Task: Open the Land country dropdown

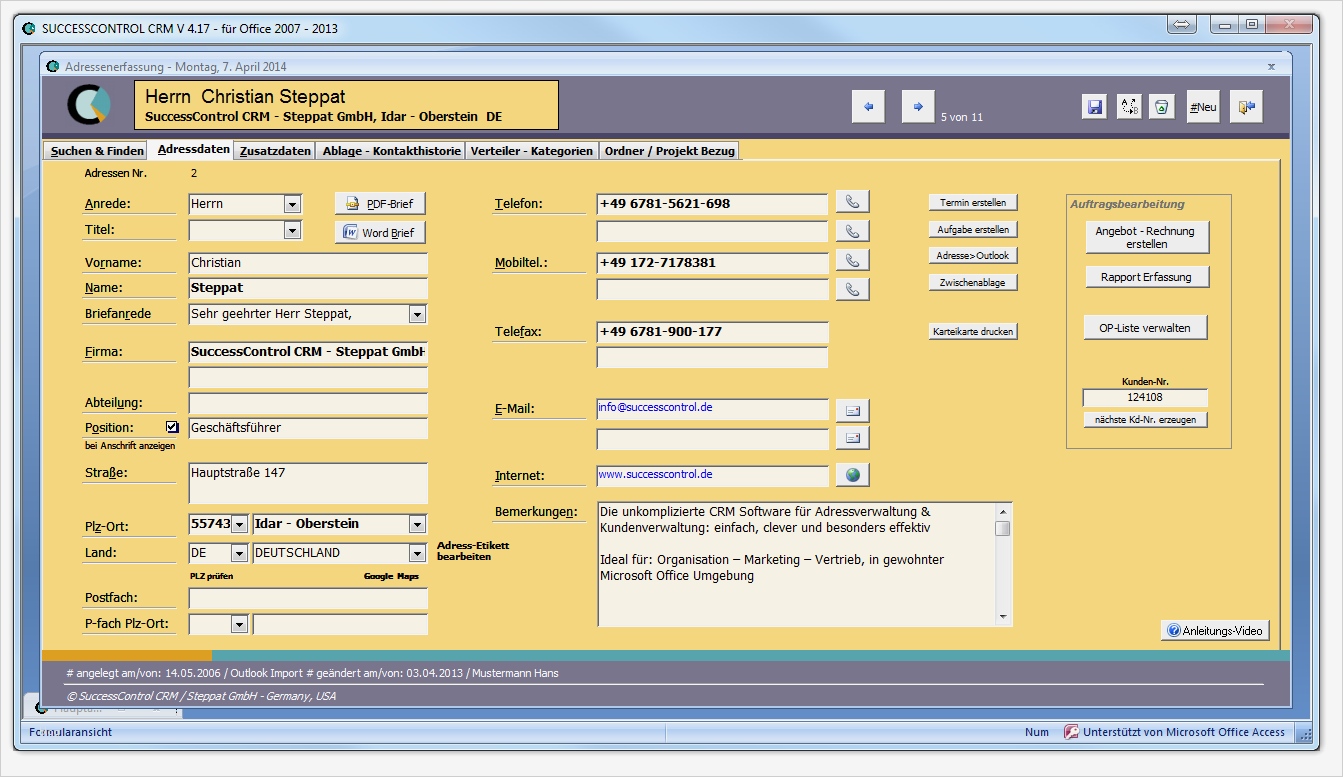Action: (240, 552)
